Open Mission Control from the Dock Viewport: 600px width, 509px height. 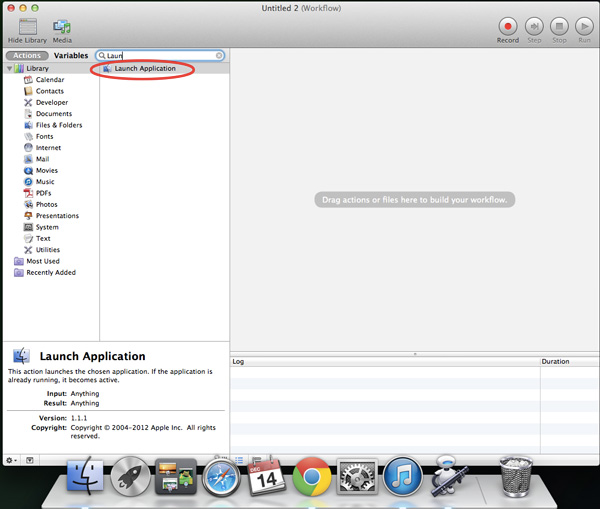[x=176, y=476]
